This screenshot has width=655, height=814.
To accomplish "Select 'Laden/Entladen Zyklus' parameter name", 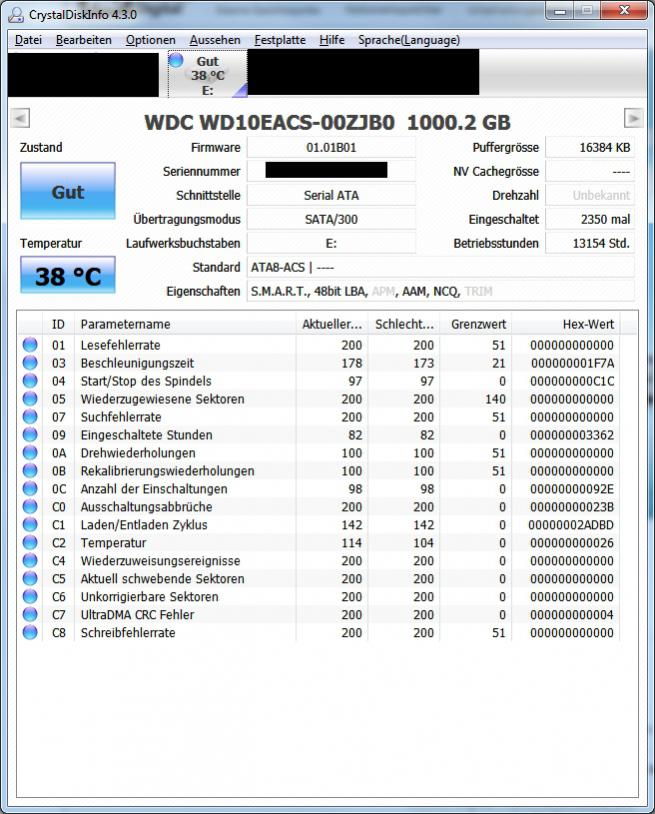I will click(x=144, y=524).
